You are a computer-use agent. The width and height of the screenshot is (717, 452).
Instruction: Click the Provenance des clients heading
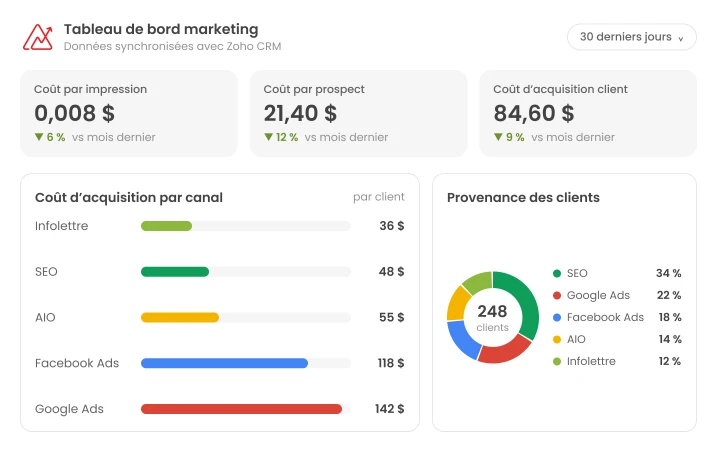coord(523,198)
